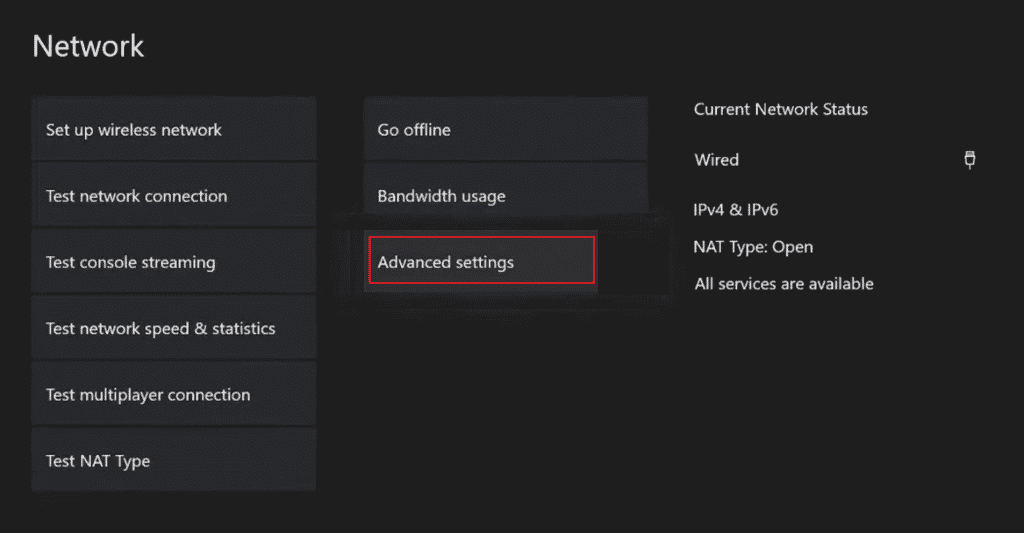Image resolution: width=1024 pixels, height=533 pixels.
Task: Click the wired ethernet plug icon
Action: click(970, 159)
